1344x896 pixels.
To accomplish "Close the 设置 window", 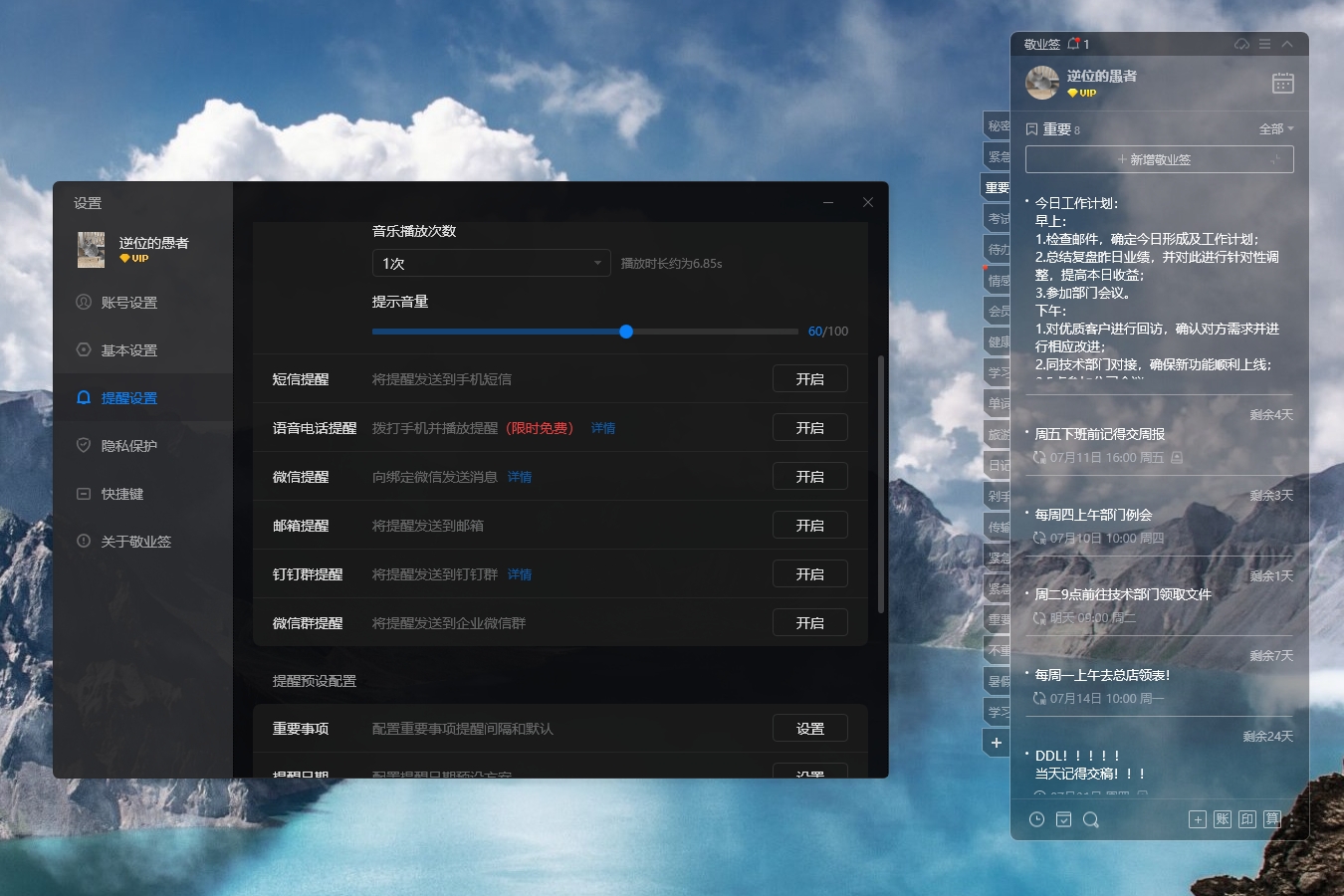I will [x=868, y=202].
